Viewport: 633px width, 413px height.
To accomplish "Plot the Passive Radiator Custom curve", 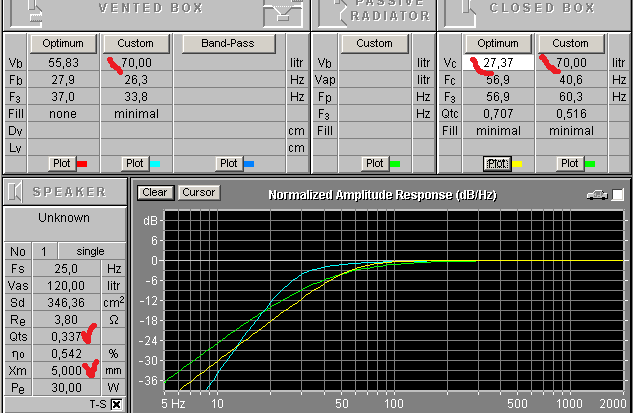I will pos(375,164).
